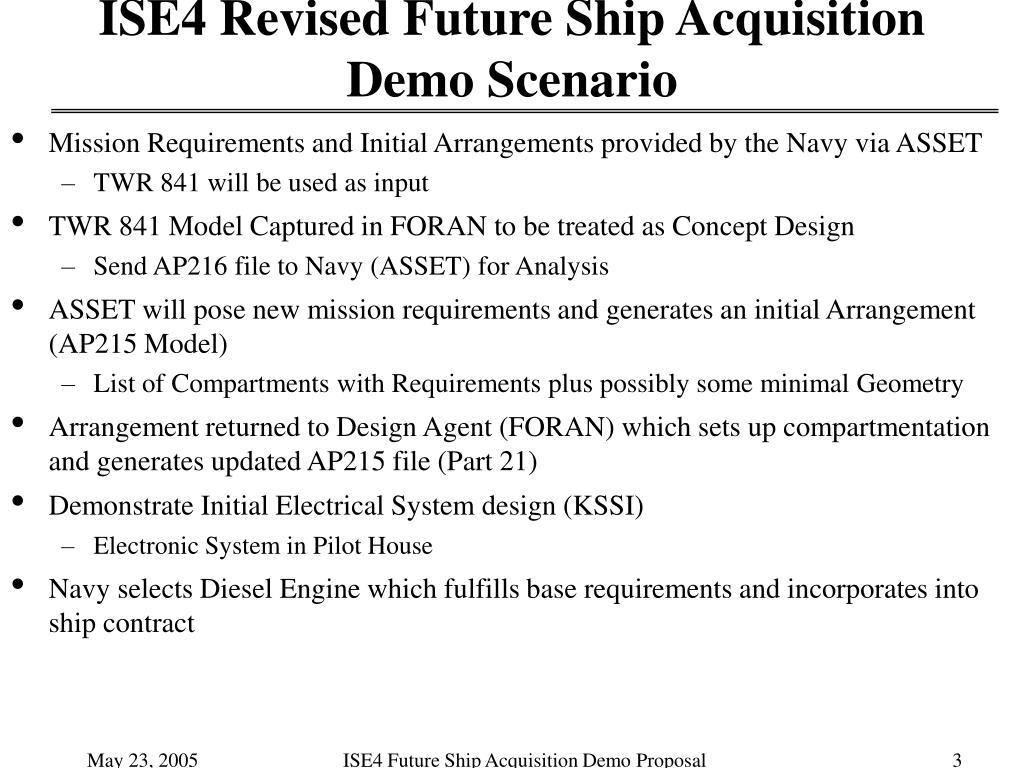Click 'Arrangement returned to Design Agent (FORAN)' bullet
The width and height of the screenshot is (1024, 768).
pyautogui.click(x=332, y=427)
